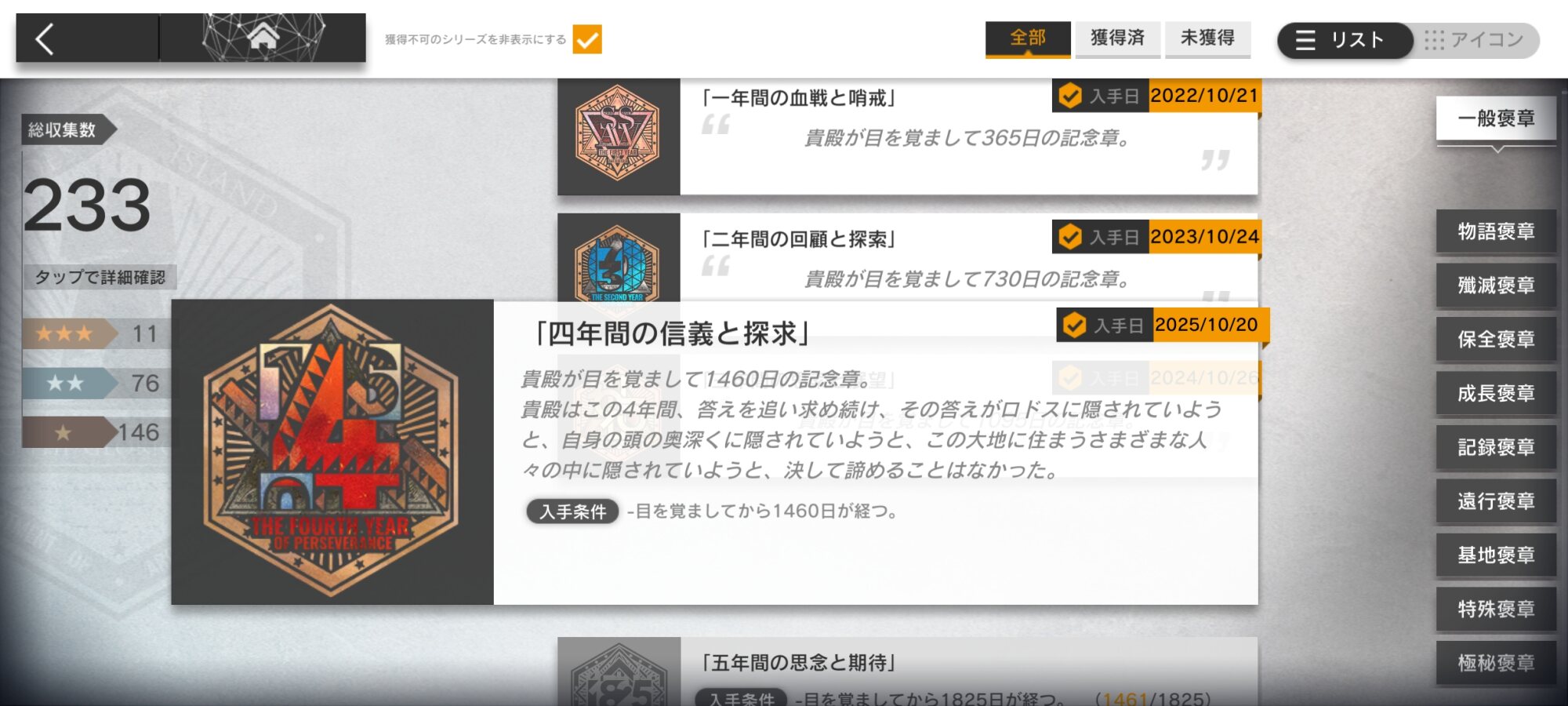This screenshot has width=1568, height=706.
Task: Filter by three-star medal count
Action: pyautogui.click(x=96, y=334)
